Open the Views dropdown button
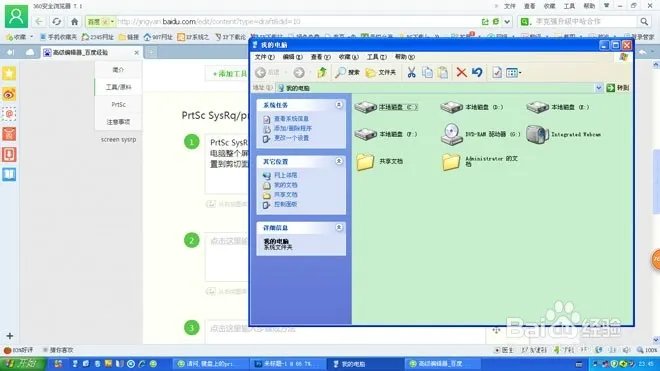660x371 pixels. pos(514,72)
